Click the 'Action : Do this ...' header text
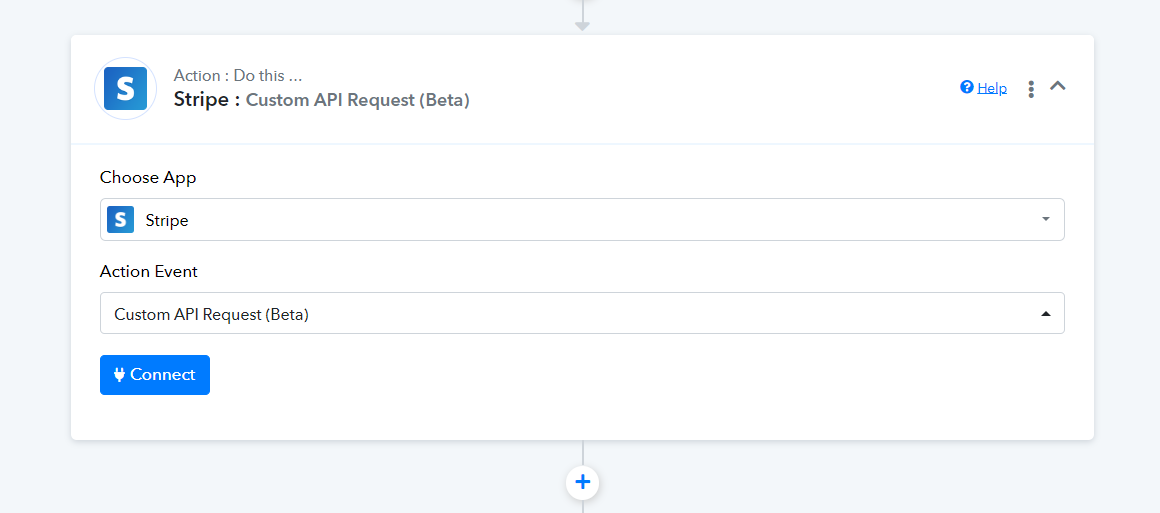The height and width of the screenshot is (513, 1160). pyautogui.click(x=237, y=76)
